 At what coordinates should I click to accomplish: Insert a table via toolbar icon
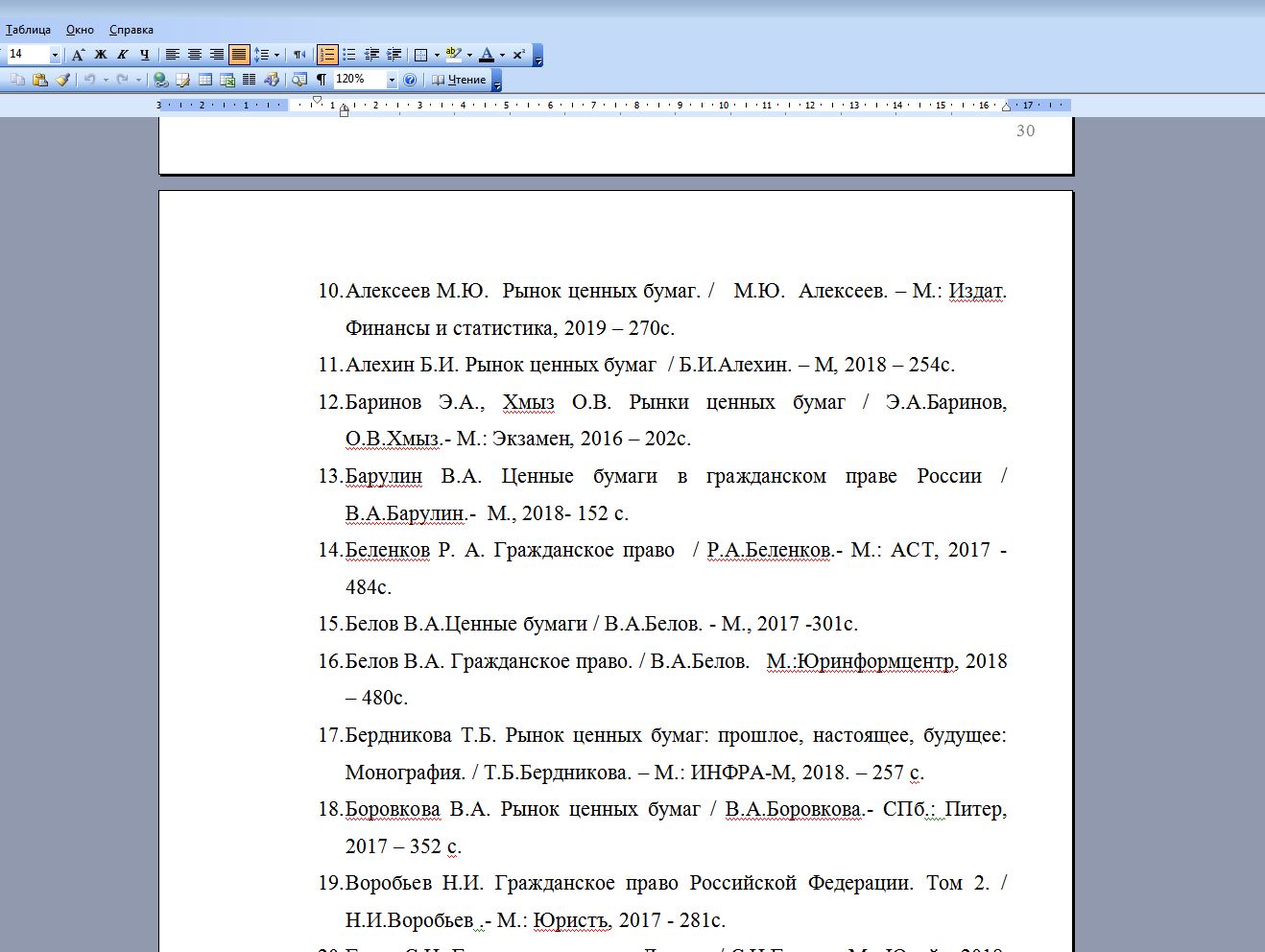[x=204, y=80]
